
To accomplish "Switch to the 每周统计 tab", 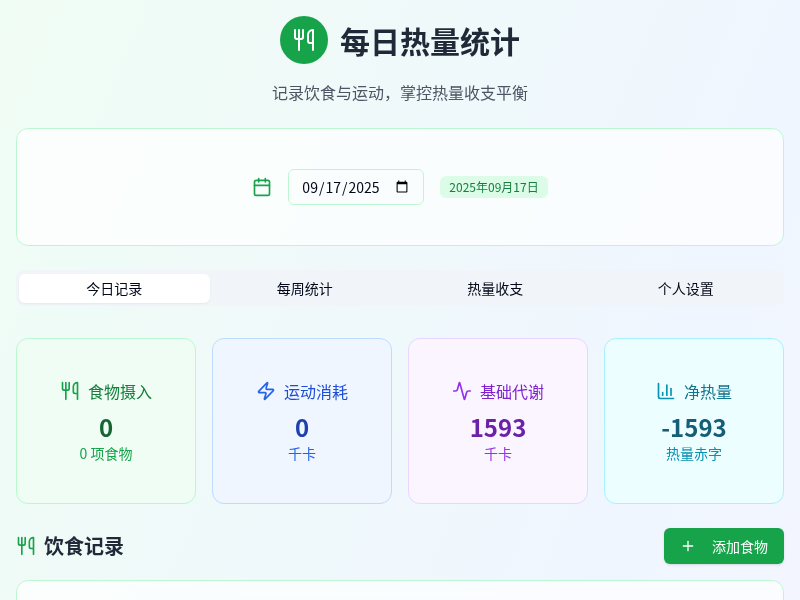I will pyautogui.click(x=305, y=289).
